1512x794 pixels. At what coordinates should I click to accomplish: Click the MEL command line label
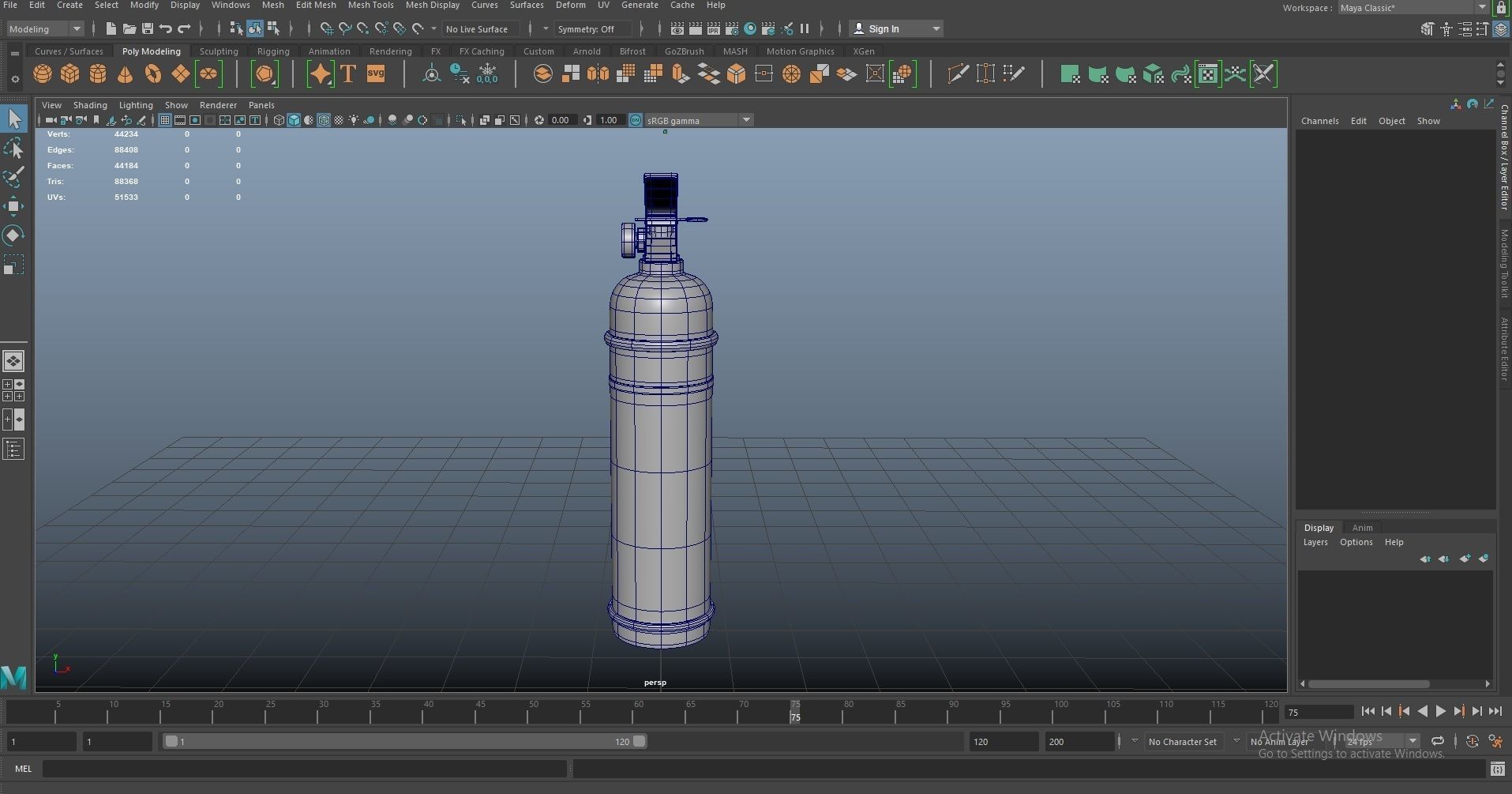click(23, 769)
